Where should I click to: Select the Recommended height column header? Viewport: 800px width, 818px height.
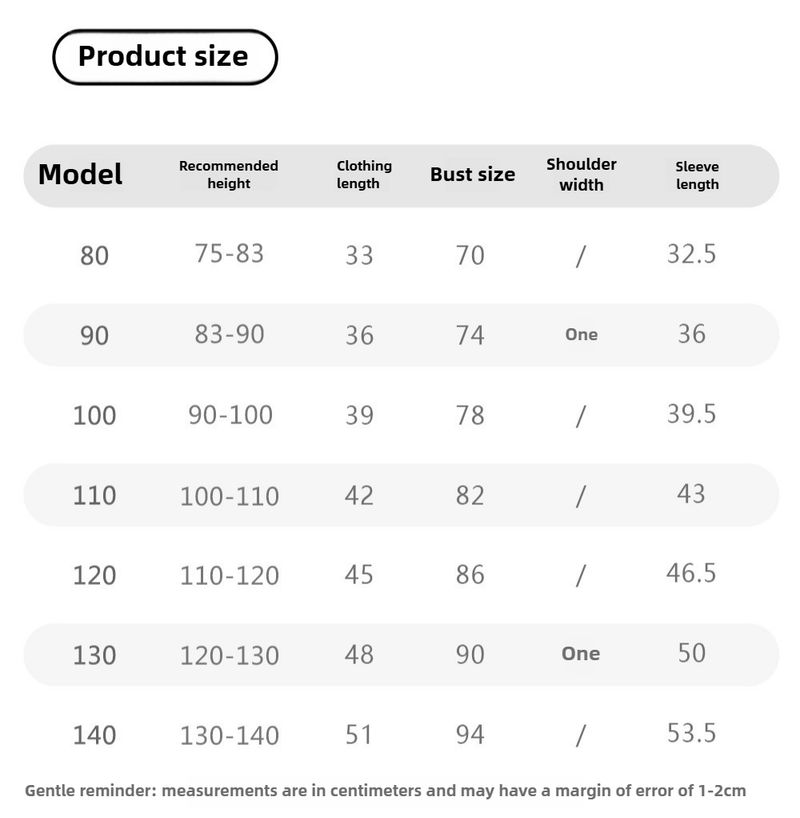click(x=228, y=175)
